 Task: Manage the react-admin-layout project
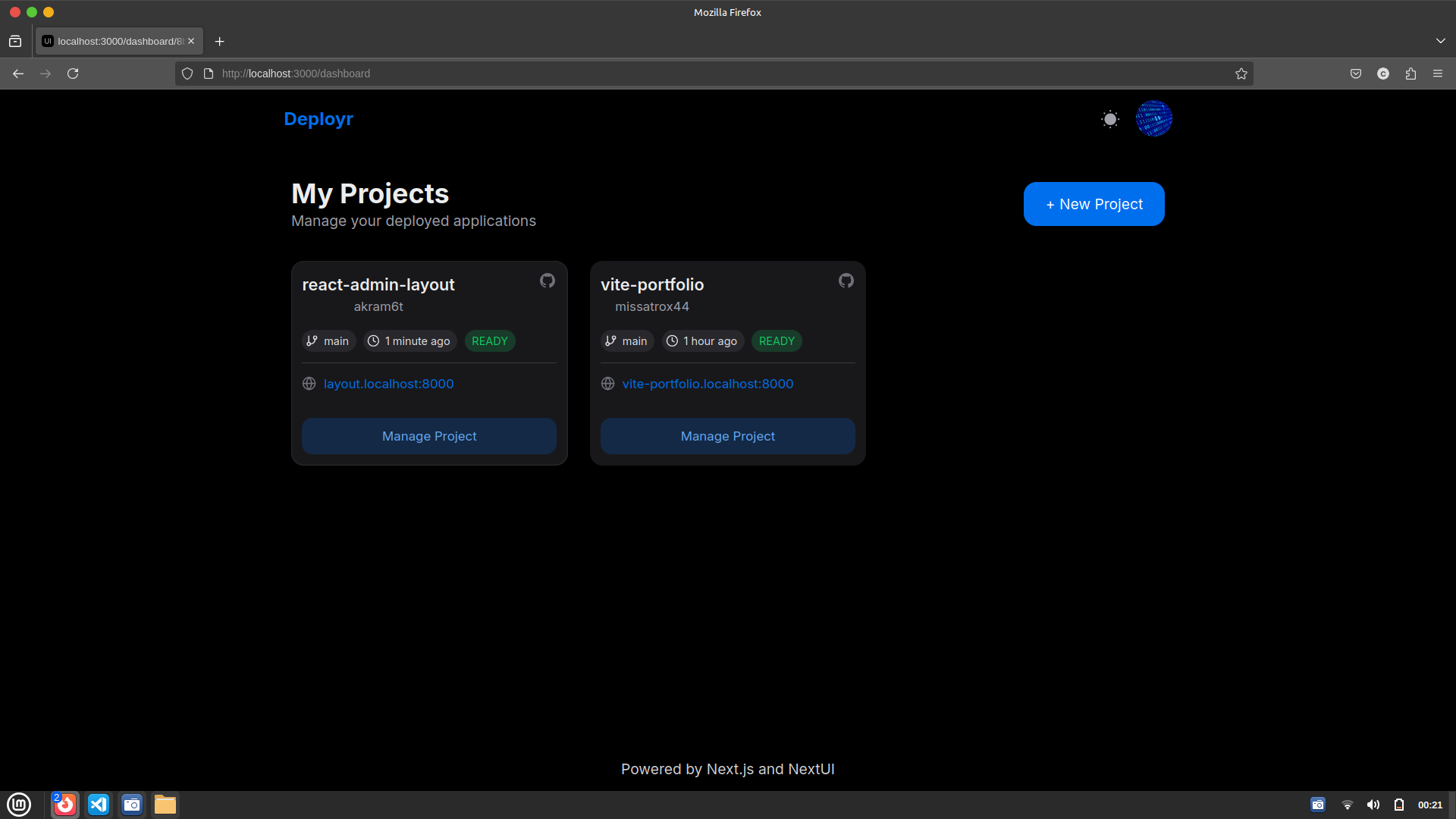pos(429,436)
